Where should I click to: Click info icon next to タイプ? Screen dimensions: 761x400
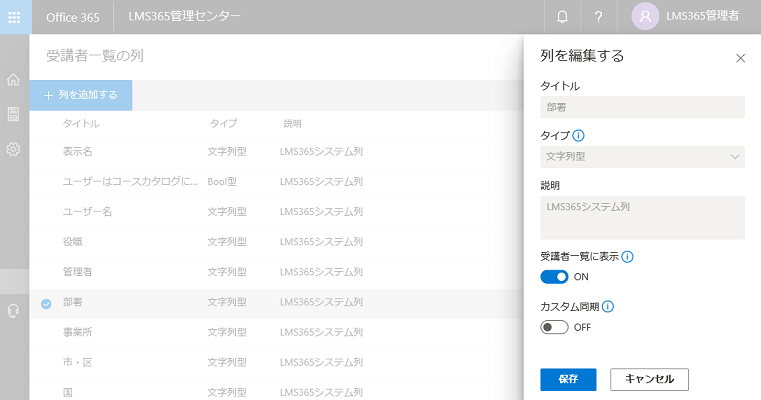(579, 136)
